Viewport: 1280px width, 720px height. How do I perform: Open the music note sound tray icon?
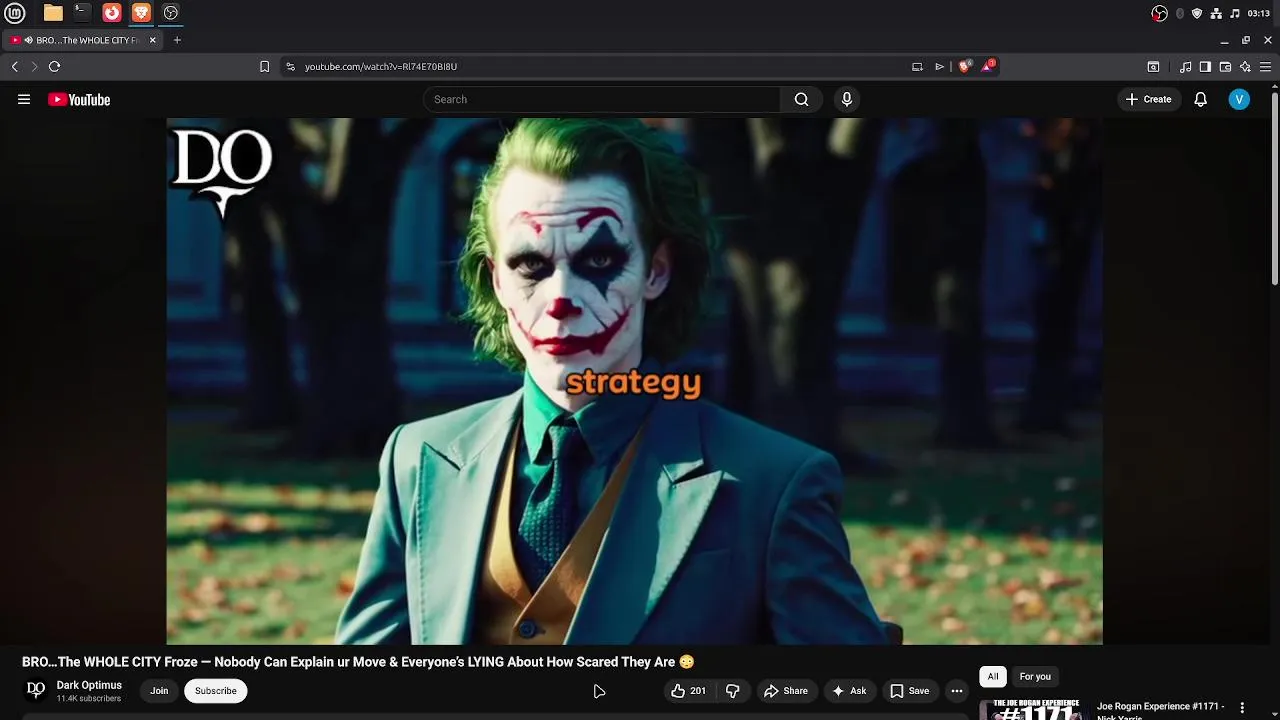[1235, 13]
